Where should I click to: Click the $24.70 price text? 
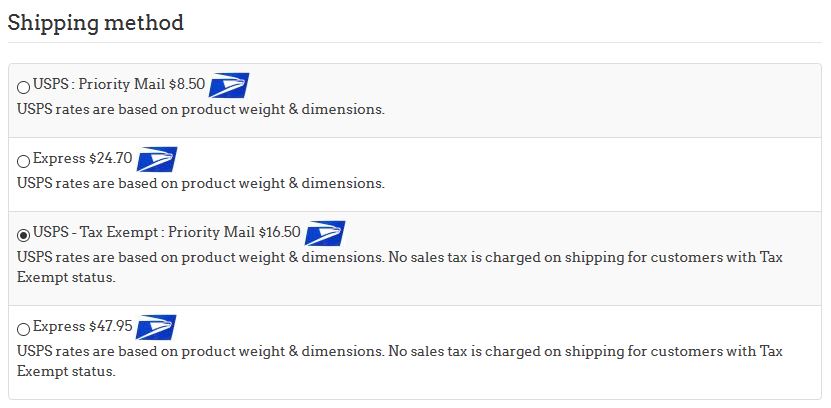tap(110, 159)
